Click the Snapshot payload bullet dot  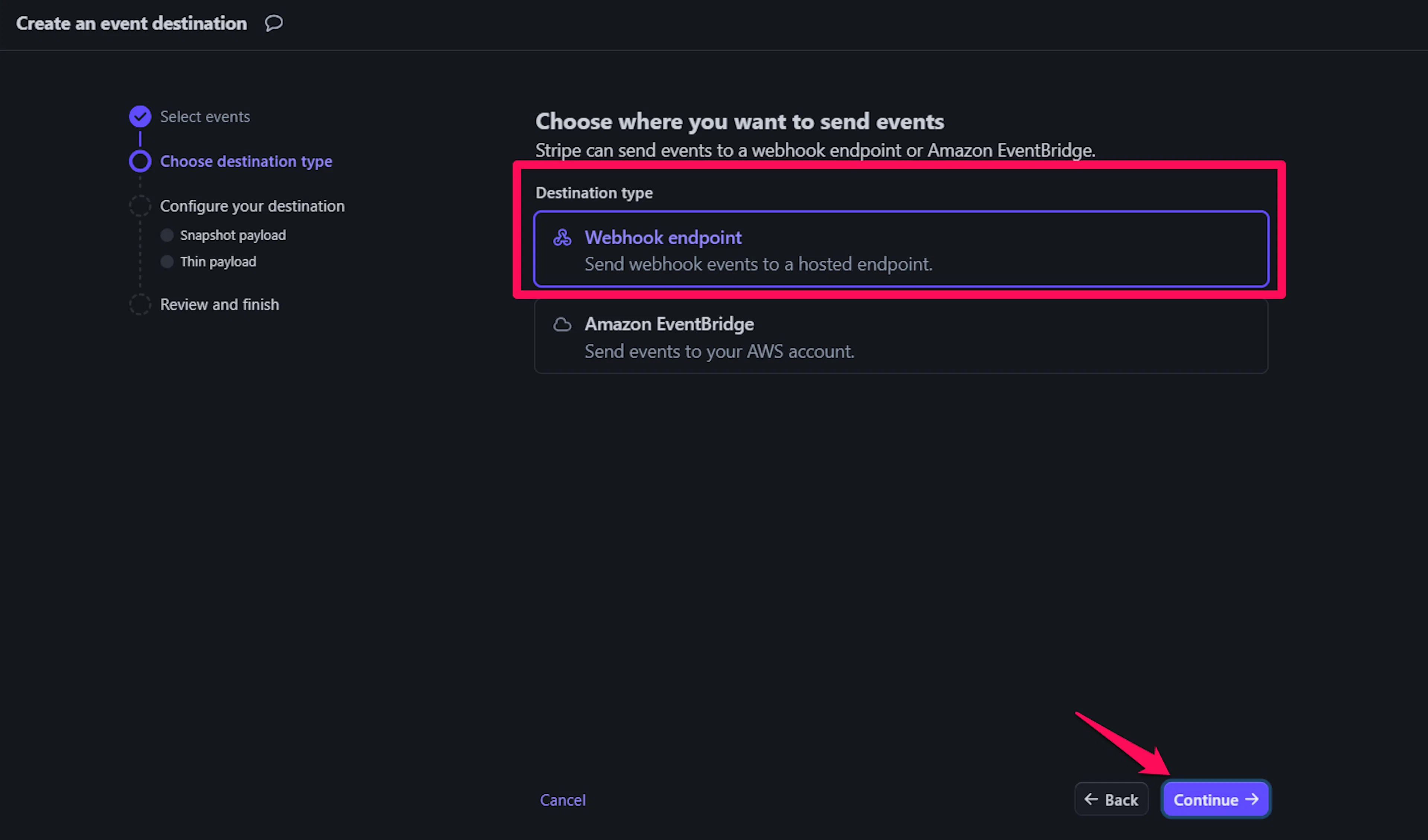167,235
